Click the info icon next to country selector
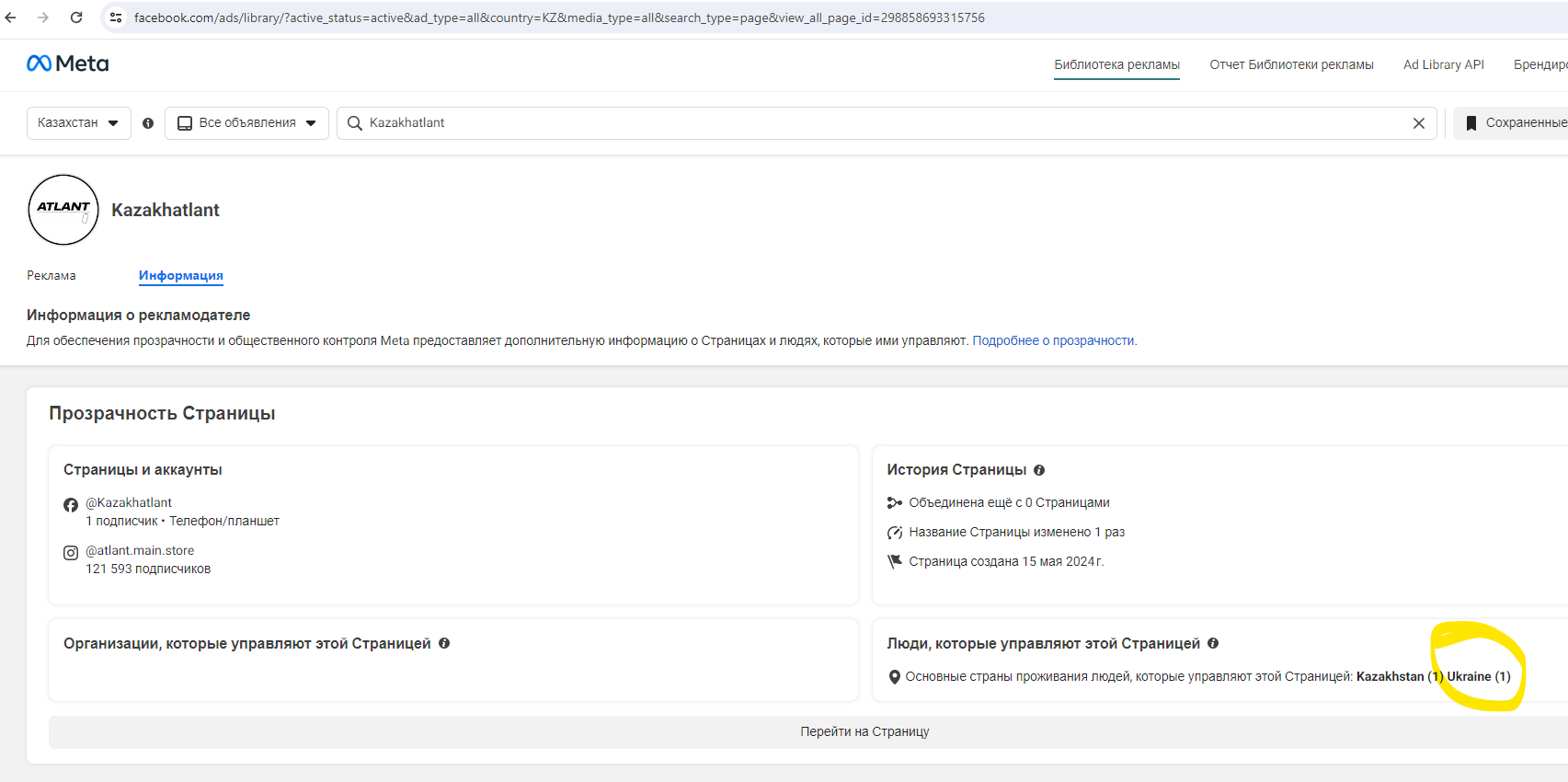1568x782 pixels. tap(148, 123)
